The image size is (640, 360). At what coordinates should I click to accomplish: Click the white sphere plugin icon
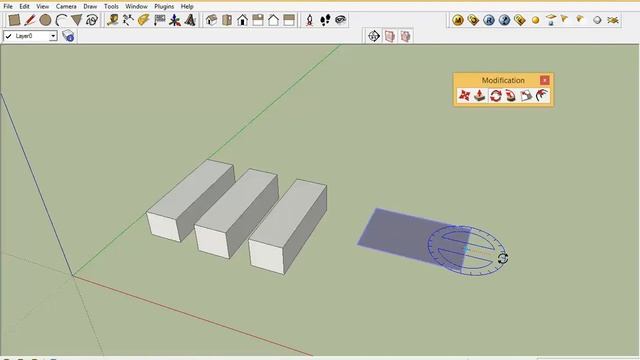pyautogui.click(x=597, y=20)
